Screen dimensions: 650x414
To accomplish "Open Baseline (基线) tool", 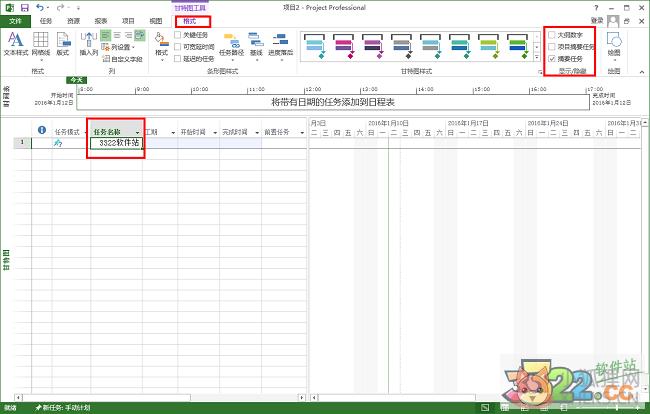I will (256, 45).
